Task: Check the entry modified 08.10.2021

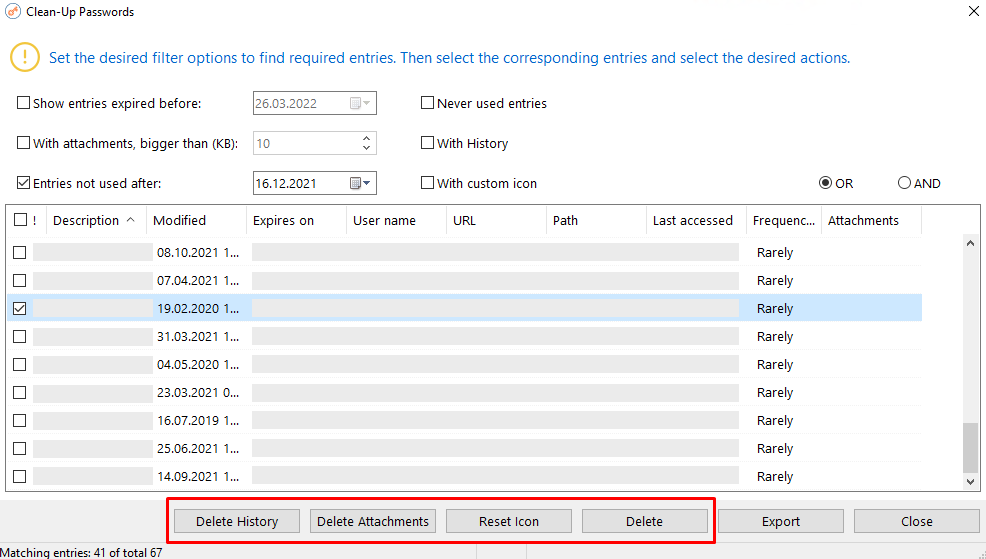Action: point(19,252)
